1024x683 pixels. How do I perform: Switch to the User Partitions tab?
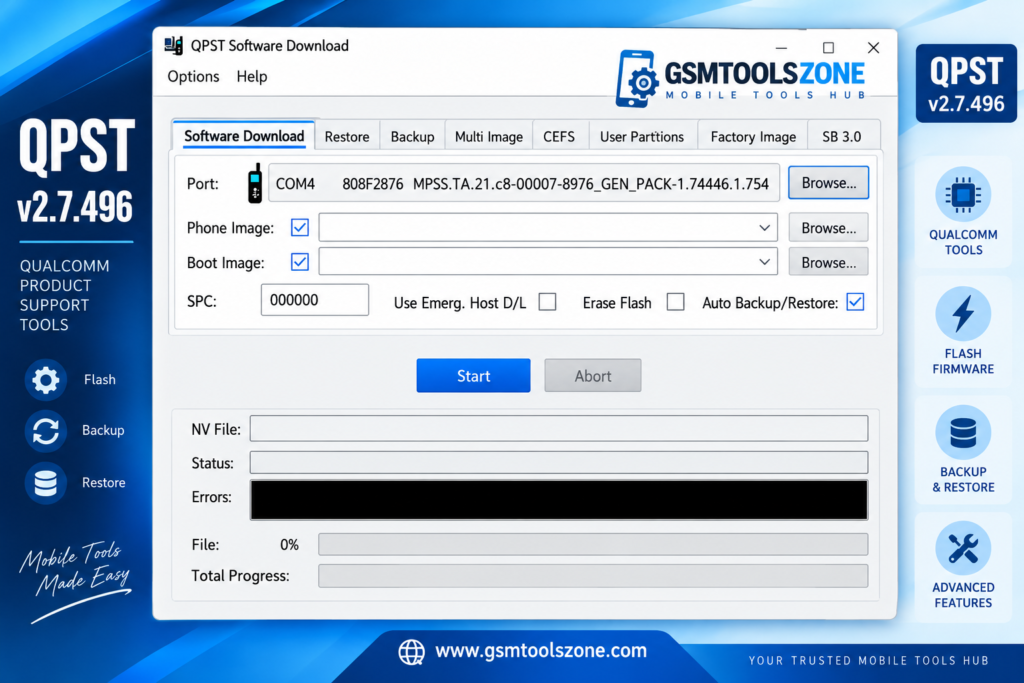(x=642, y=136)
